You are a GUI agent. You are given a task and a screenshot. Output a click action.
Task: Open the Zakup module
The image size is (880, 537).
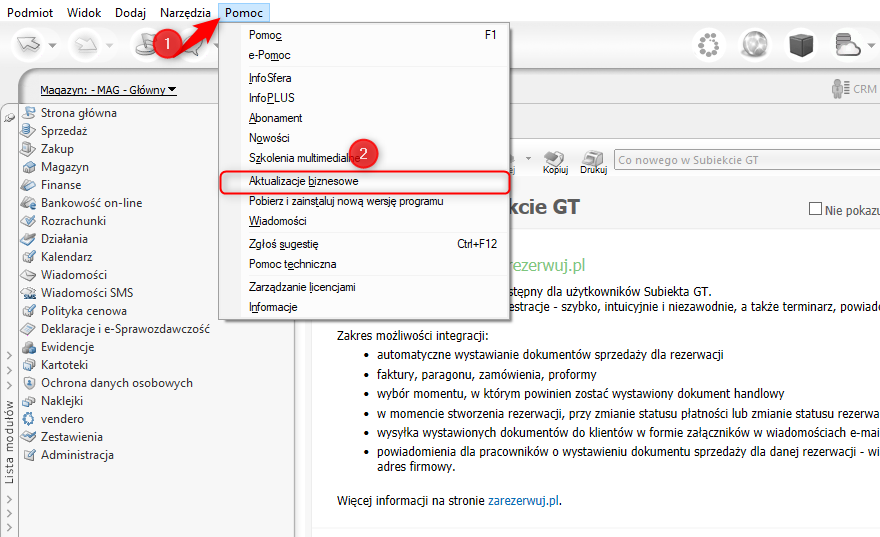click(57, 149)
